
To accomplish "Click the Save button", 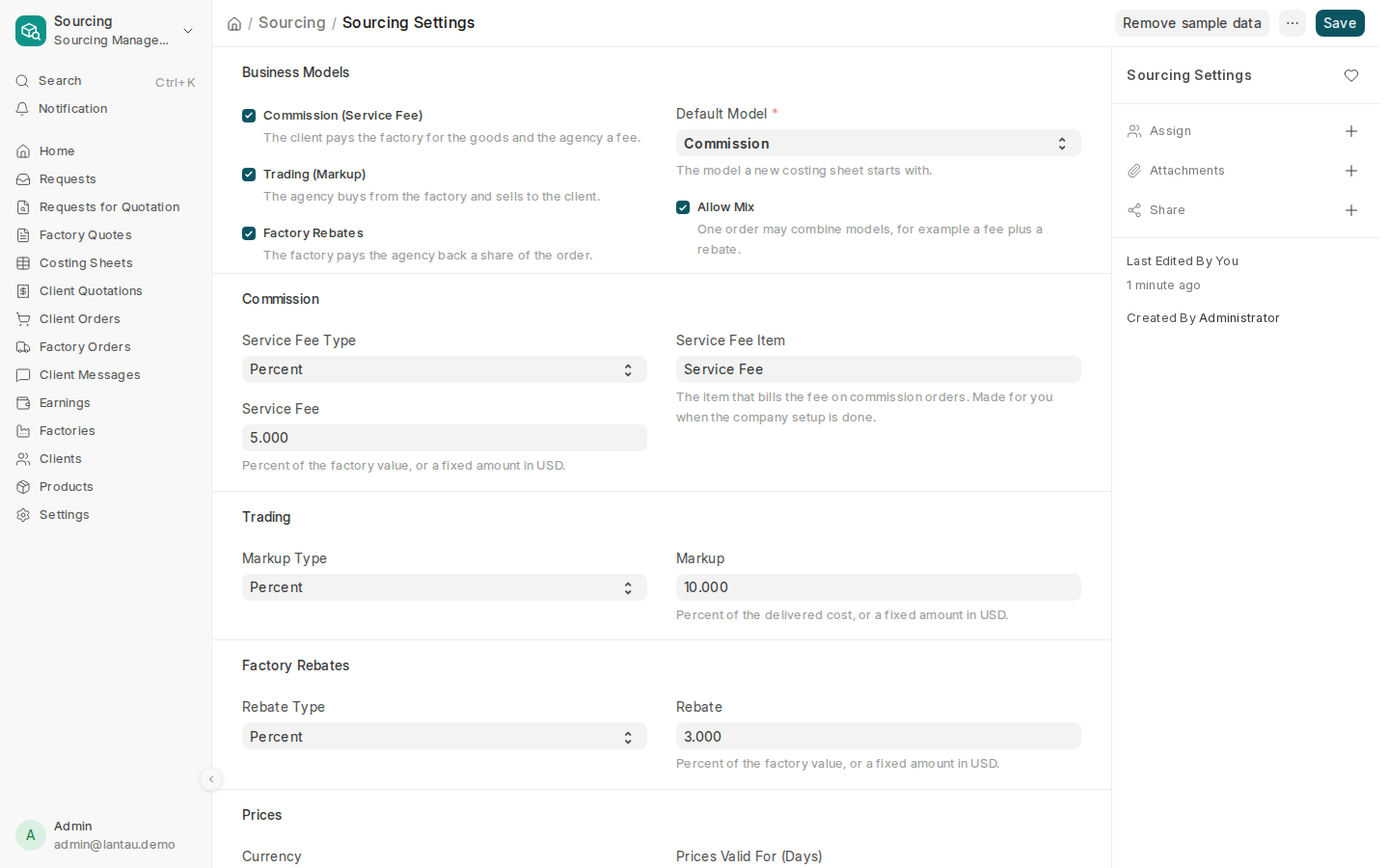I will click(1340, 23).
